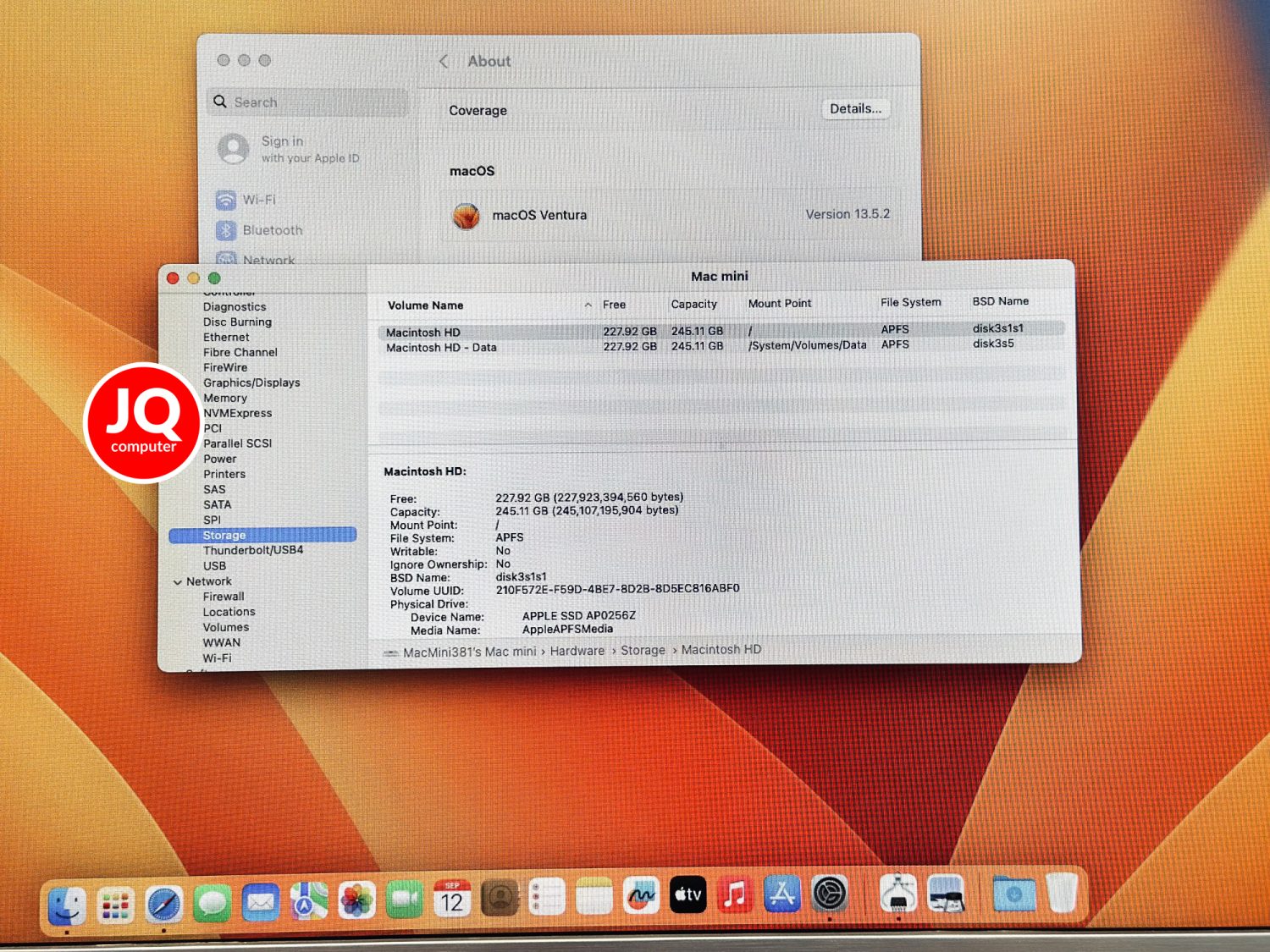The width and height of the screenshot is (1270, 952).
Task: Open the Apple TV app
Action: [688, 894]
